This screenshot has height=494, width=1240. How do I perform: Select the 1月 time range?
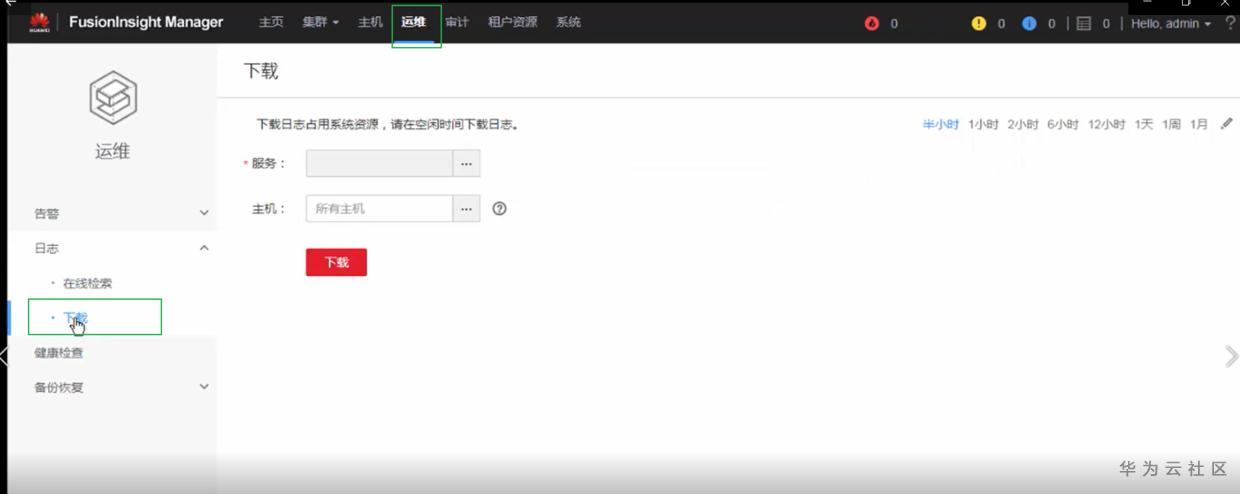point(1199,124)
